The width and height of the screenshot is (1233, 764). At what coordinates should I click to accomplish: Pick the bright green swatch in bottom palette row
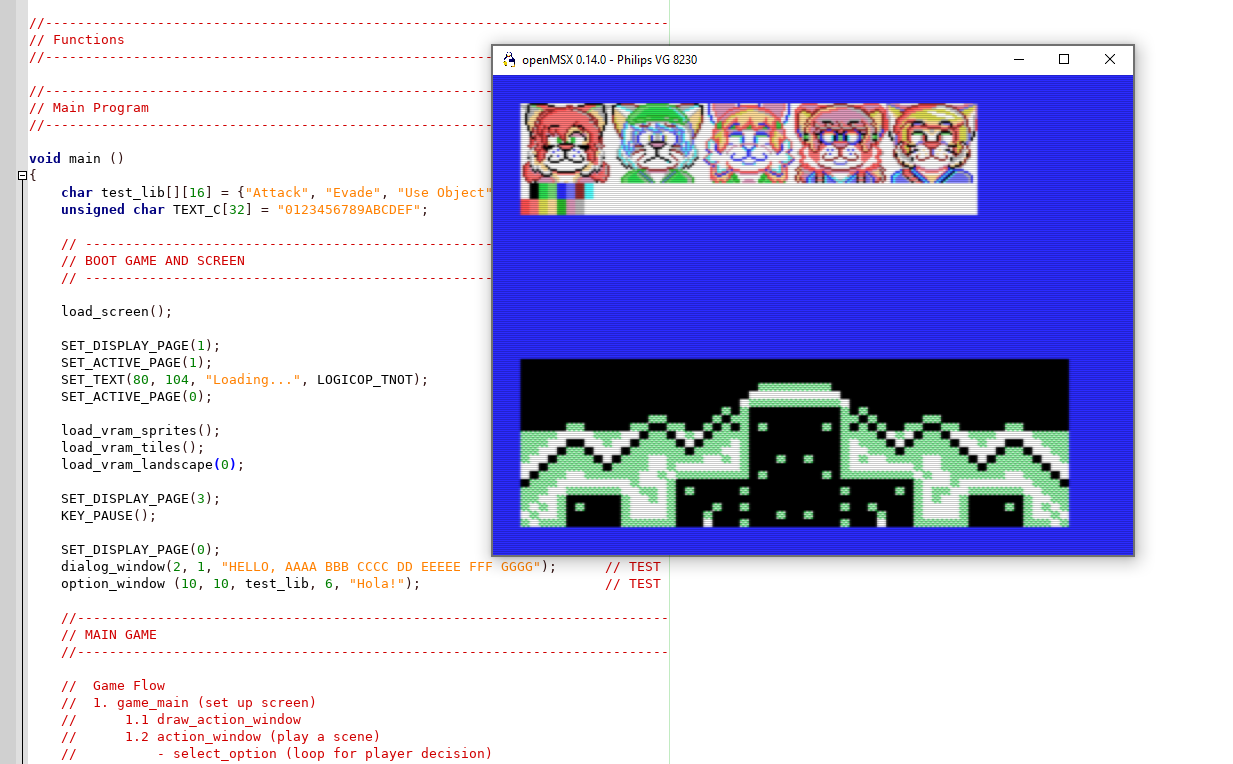tap(562, 207)
